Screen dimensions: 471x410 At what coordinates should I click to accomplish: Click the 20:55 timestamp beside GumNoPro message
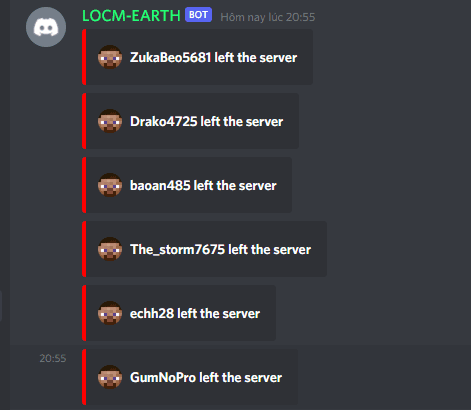(53, 358)
